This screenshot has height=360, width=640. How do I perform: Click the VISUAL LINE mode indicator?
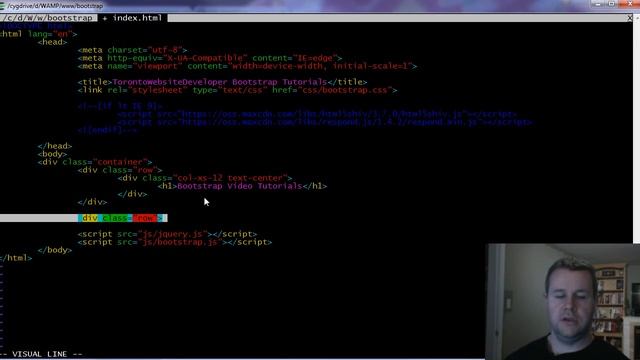(41, 354)
